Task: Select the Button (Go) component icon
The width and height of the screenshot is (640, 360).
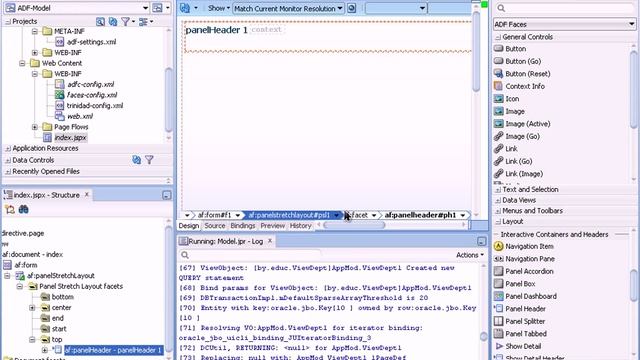Action: 498,61
